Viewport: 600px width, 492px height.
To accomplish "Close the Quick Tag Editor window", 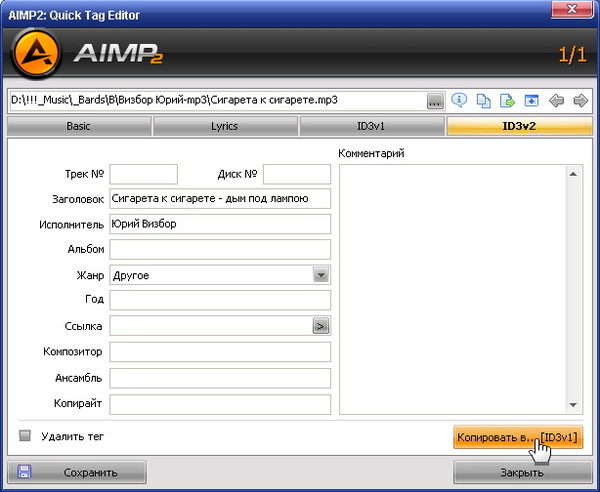I will 572,9.
